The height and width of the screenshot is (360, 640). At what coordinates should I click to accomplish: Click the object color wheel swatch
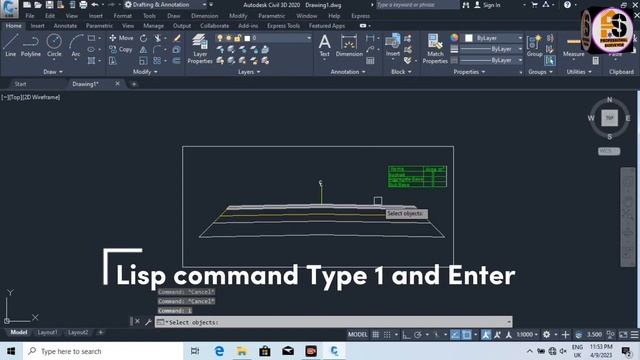pos(454,38)
